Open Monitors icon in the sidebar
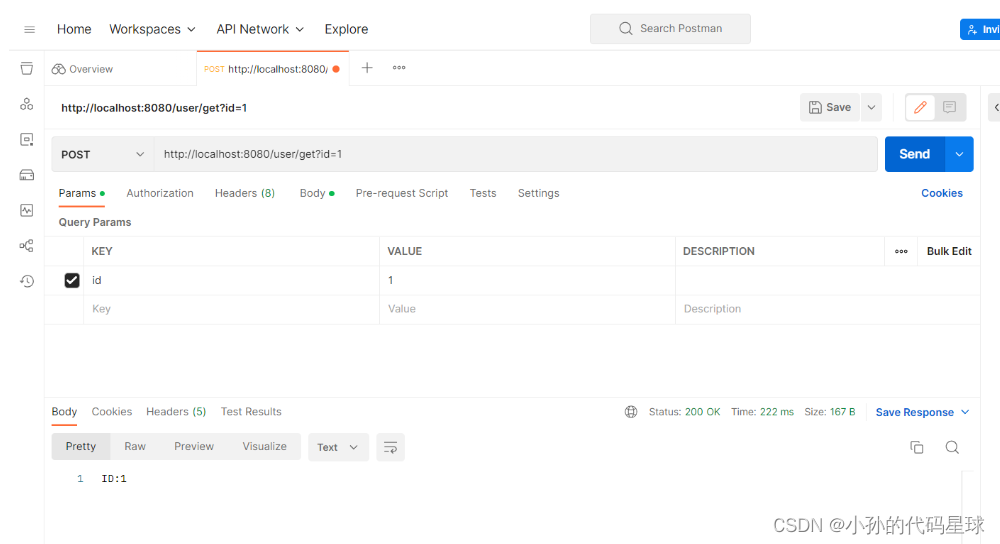Screen dimensions: 1000x544 pos(26,210)
